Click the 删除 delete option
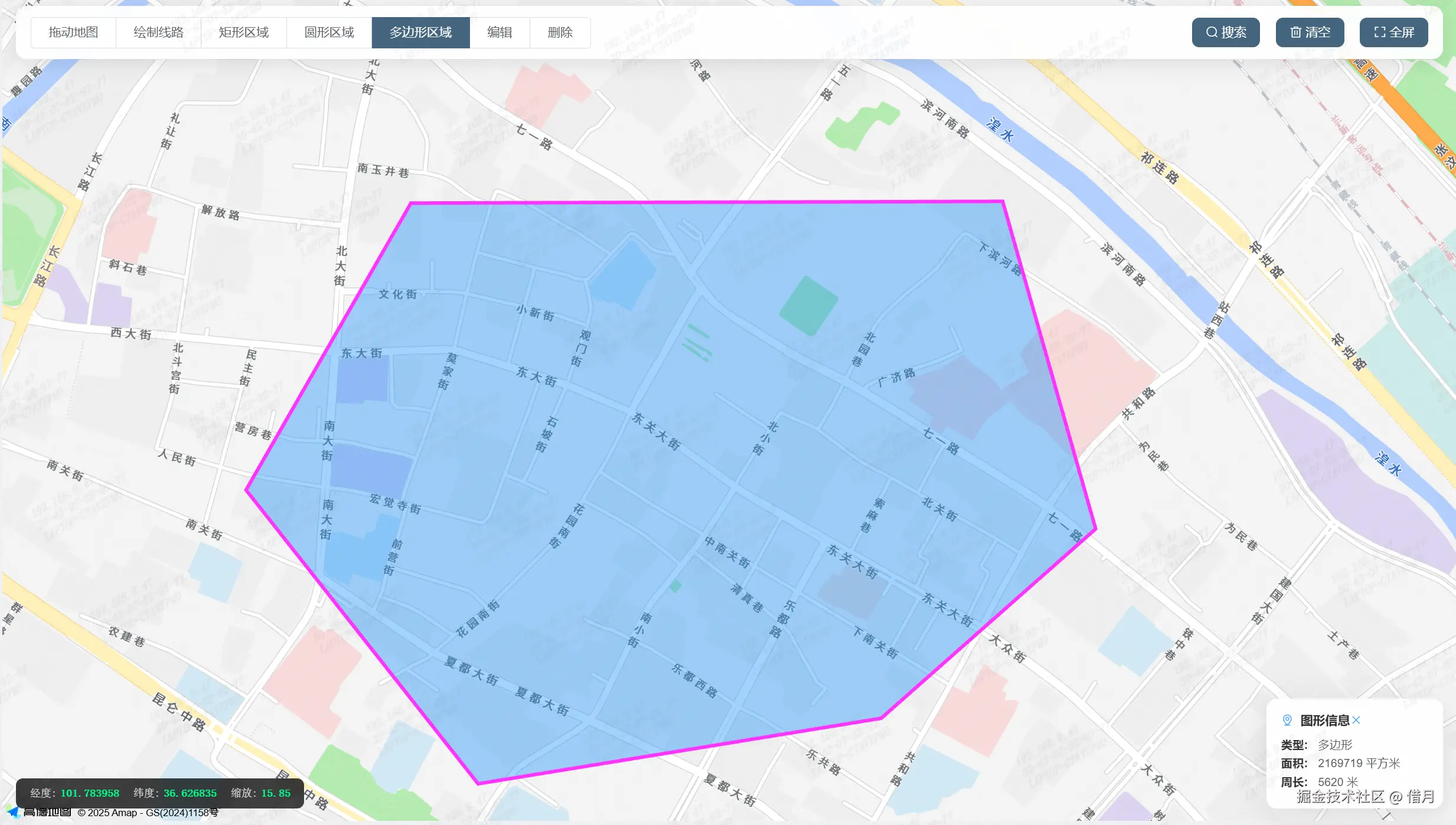Viewport: 1456px width, 825px height. pyautogui.click(x=560, y=32)
